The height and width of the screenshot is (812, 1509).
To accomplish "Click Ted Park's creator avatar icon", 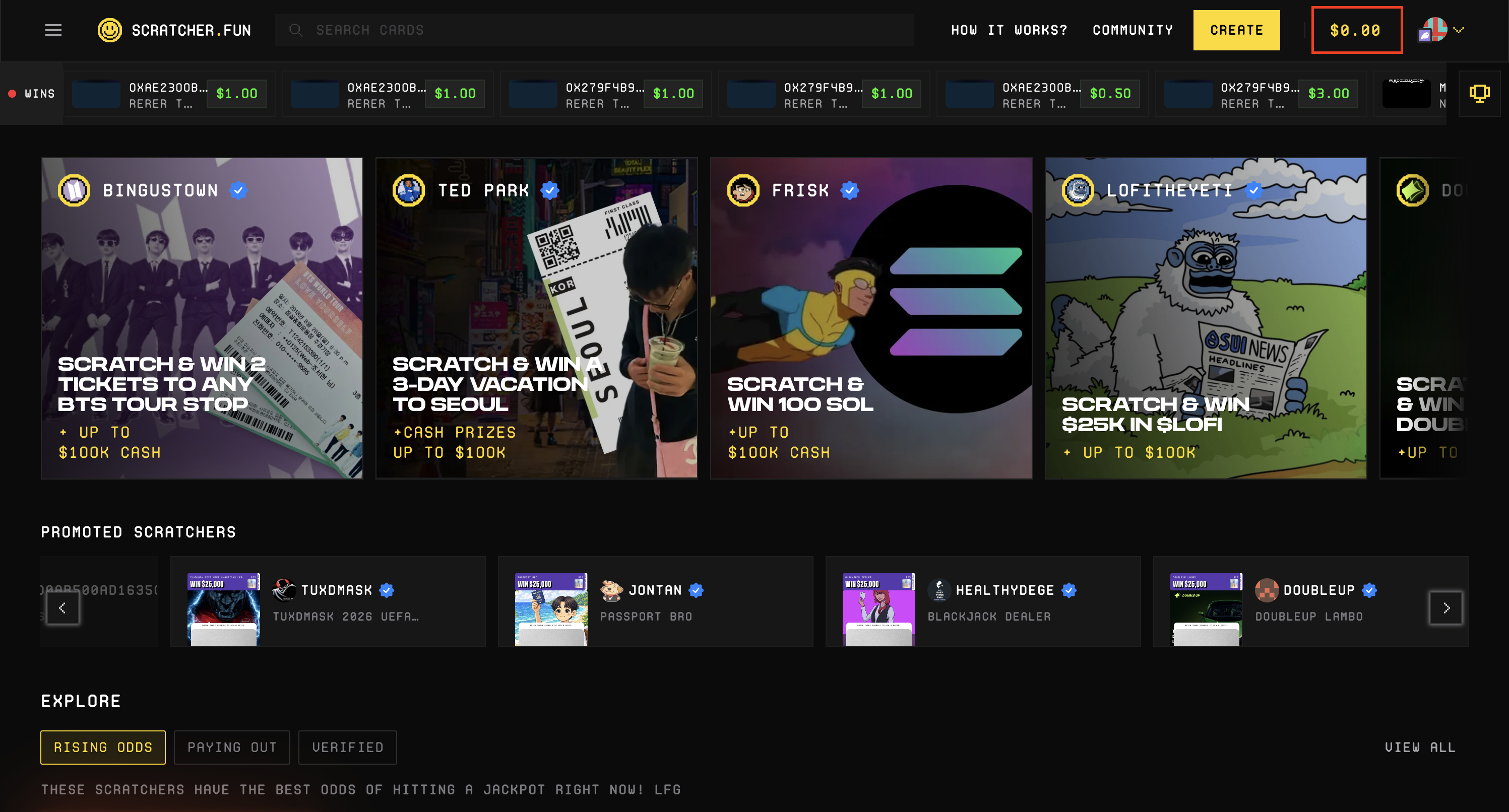I will coord(408,190).
